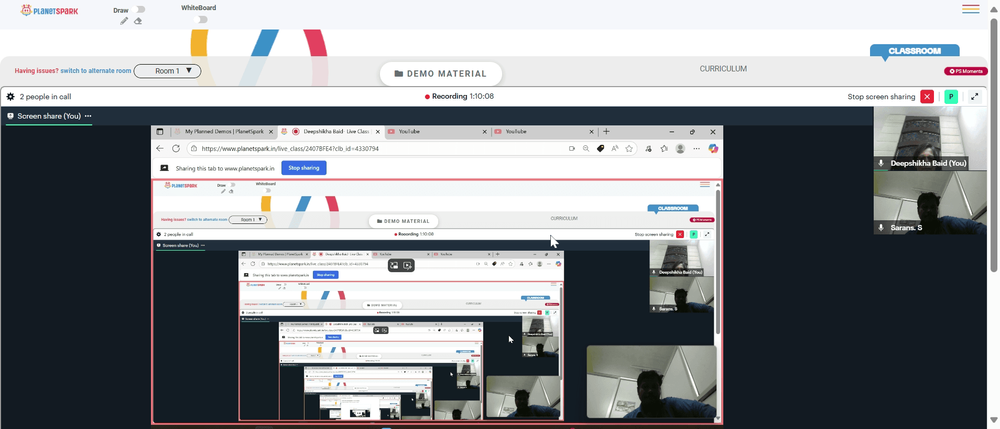1000x429 pixels.
Task: Click the green P button in call bar
Action: 951,97
